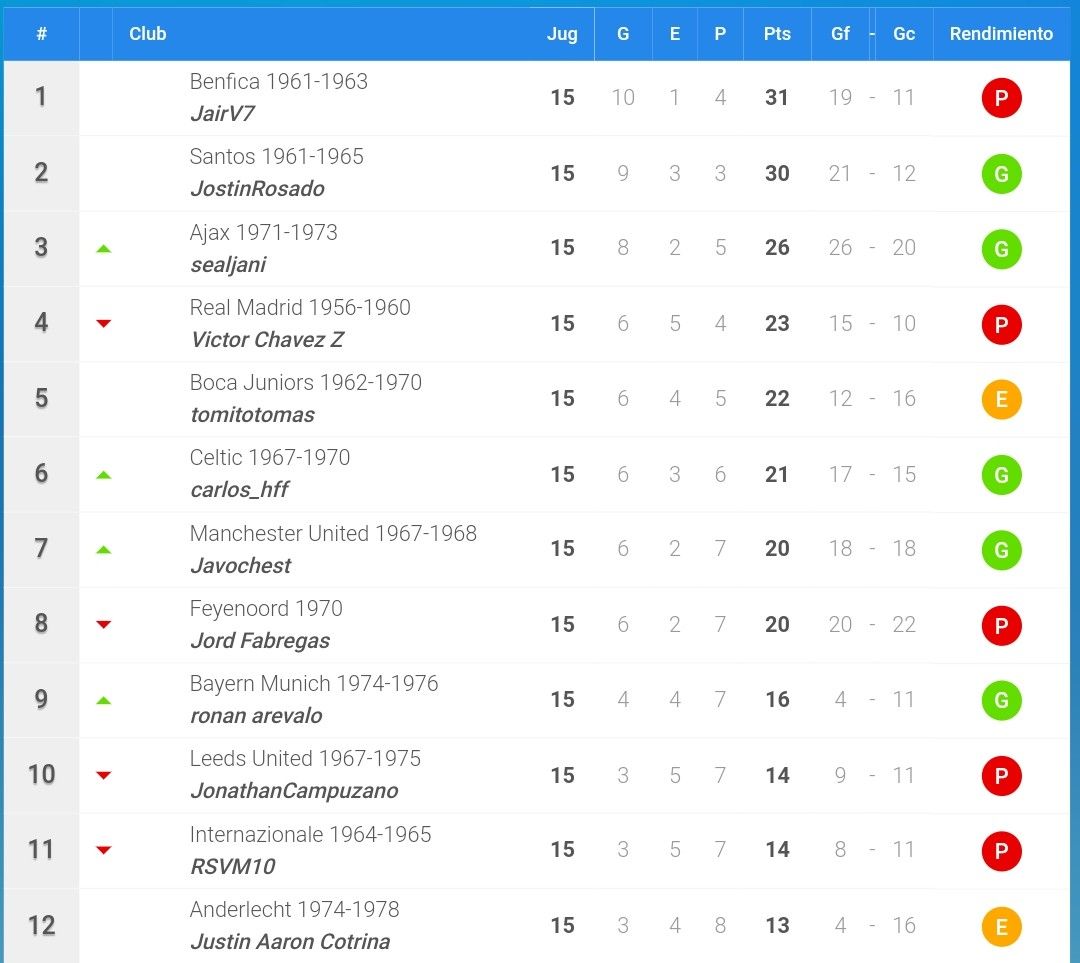Open user profile RSVM10

(x=233, y=867)
